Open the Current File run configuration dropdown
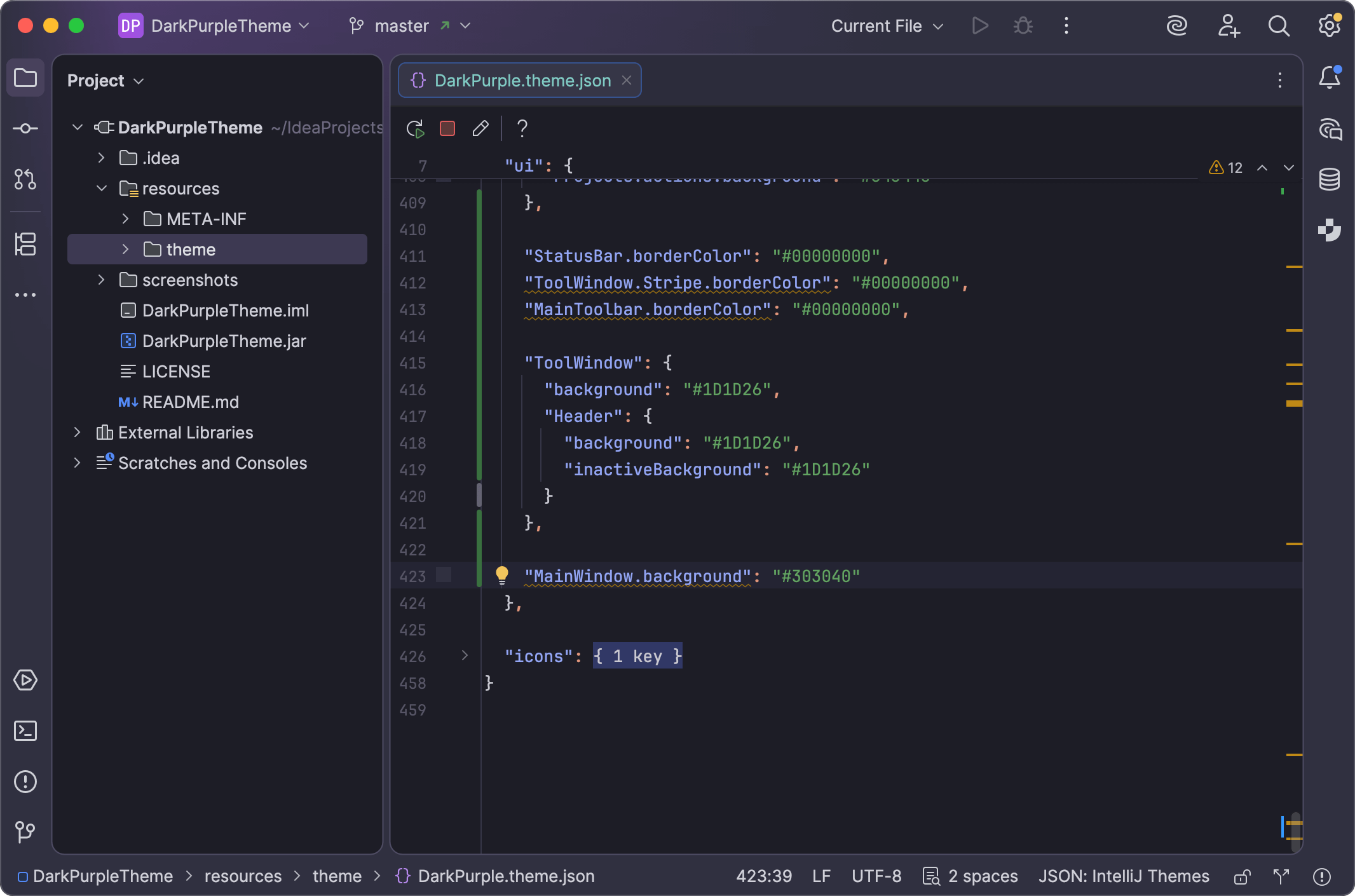Screen dimensions: 1355x896 pos(885,26)
